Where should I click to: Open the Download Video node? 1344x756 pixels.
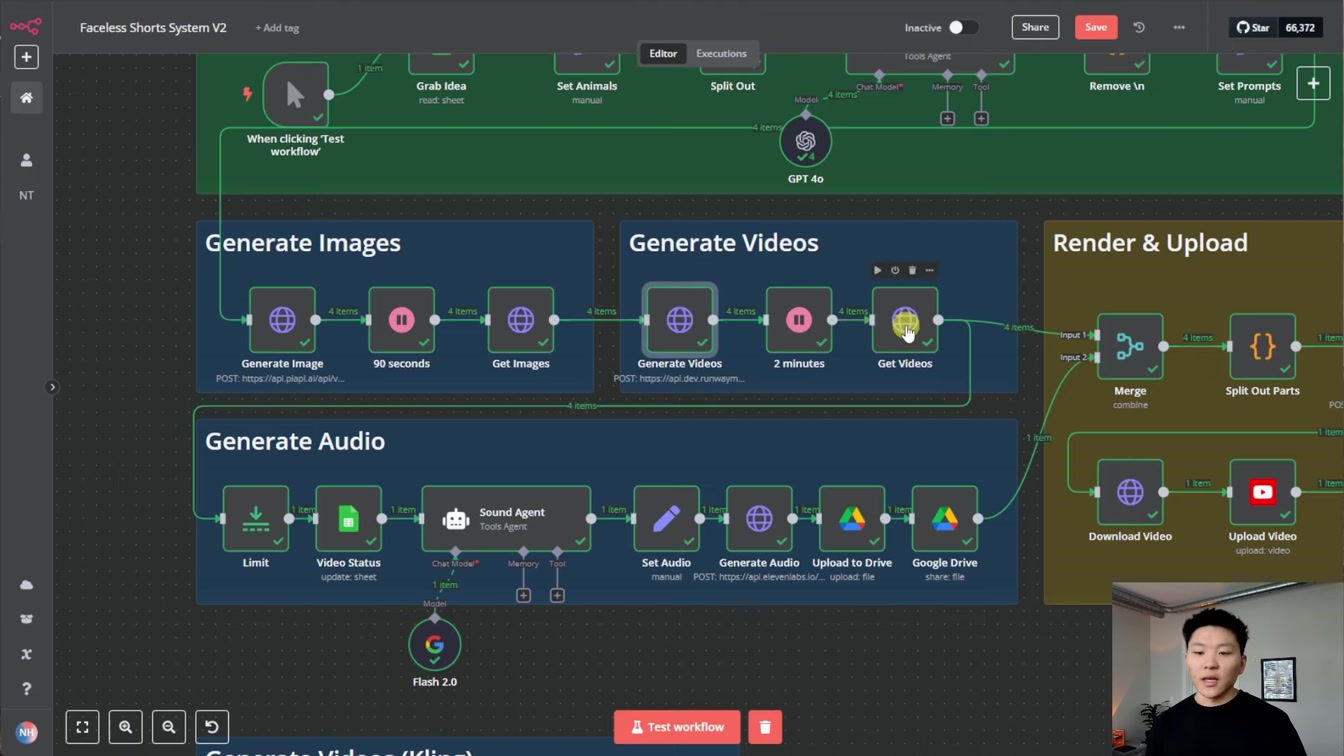pyautogui.click(x=1130, y=492)
